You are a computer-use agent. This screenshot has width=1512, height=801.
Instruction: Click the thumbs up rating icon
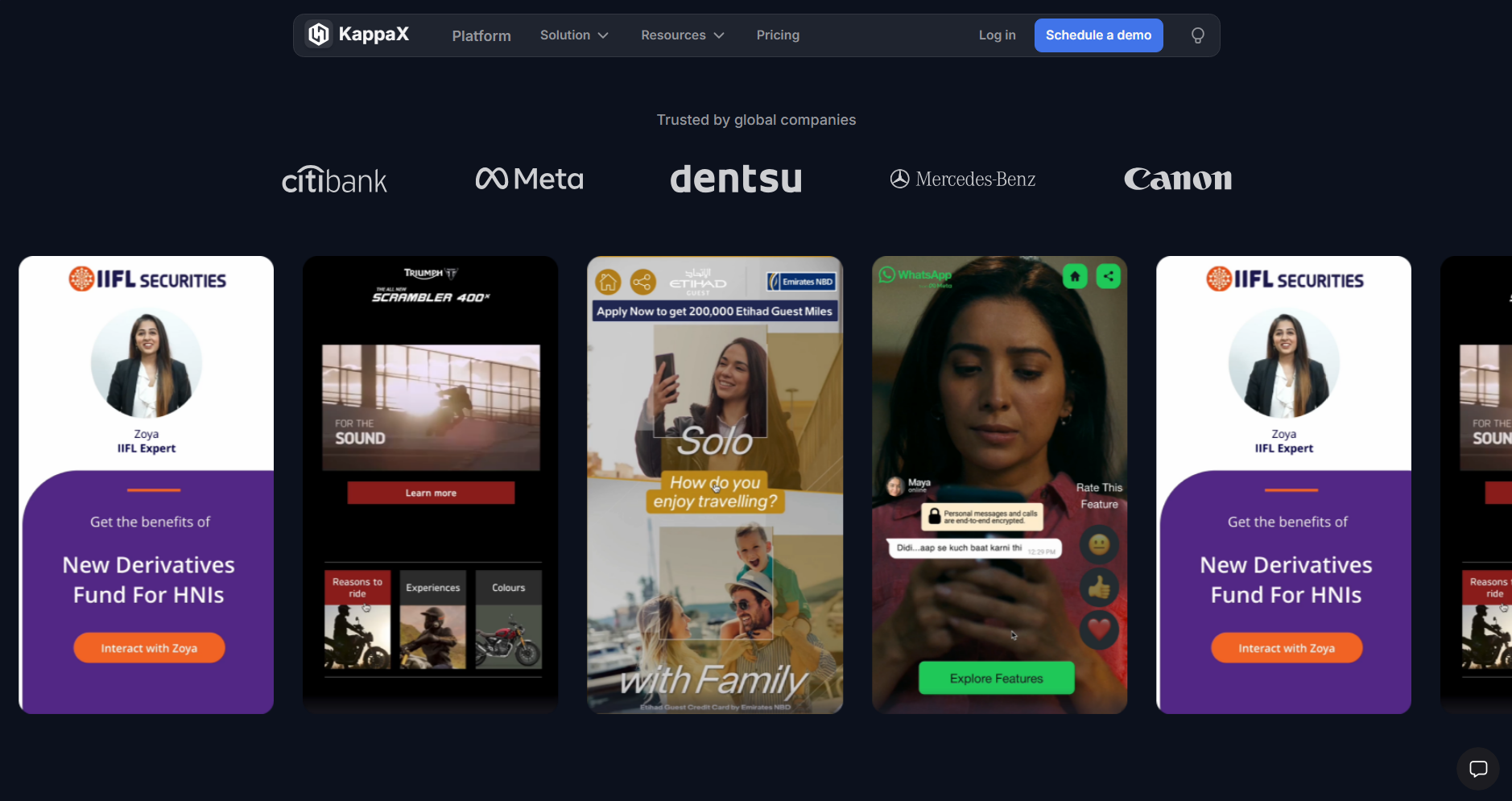point(1099,588)
